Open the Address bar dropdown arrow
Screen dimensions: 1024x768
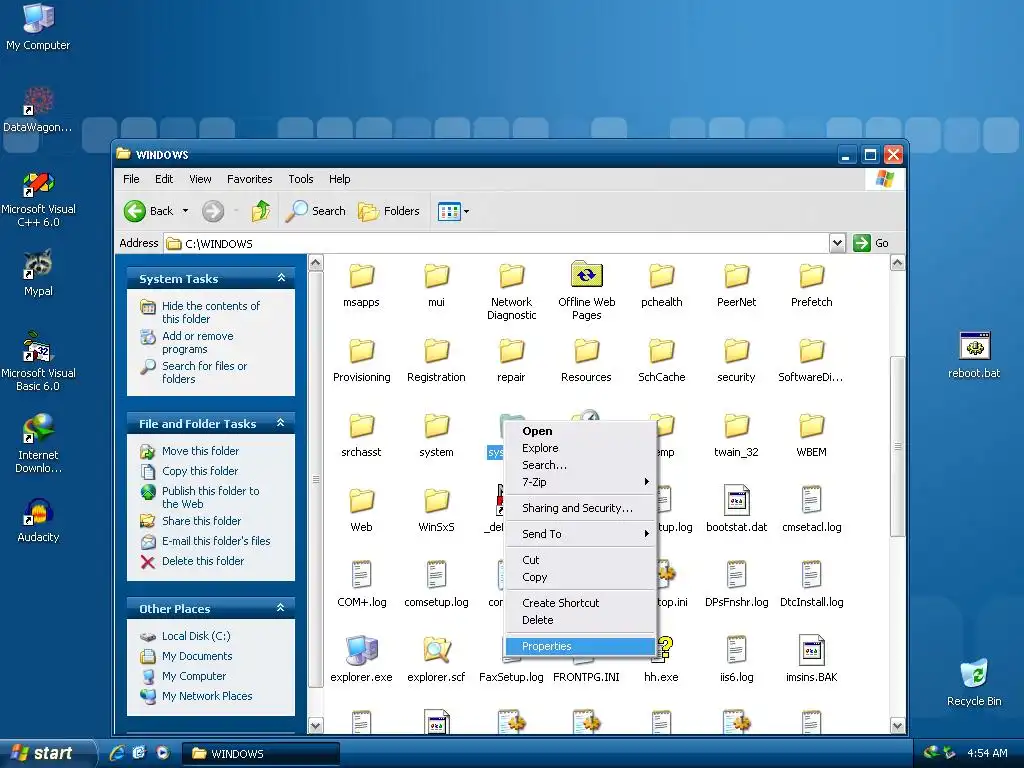pos(837,244)
